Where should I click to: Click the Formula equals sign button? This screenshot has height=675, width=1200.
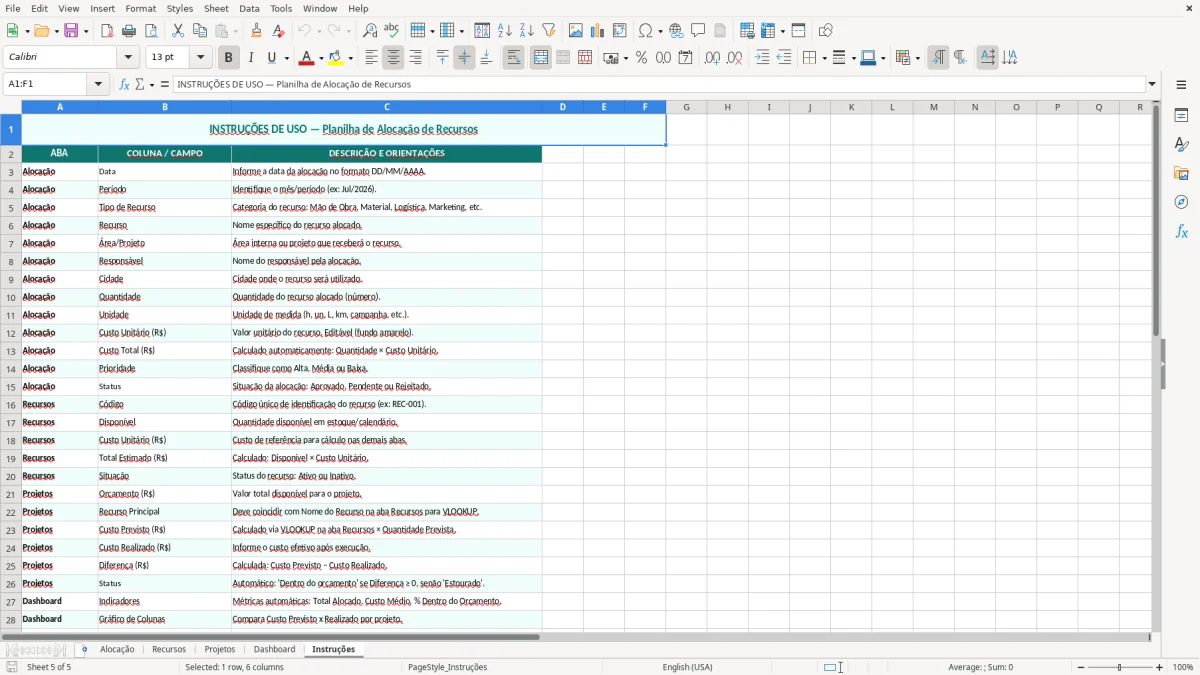(x=165, y=84)
